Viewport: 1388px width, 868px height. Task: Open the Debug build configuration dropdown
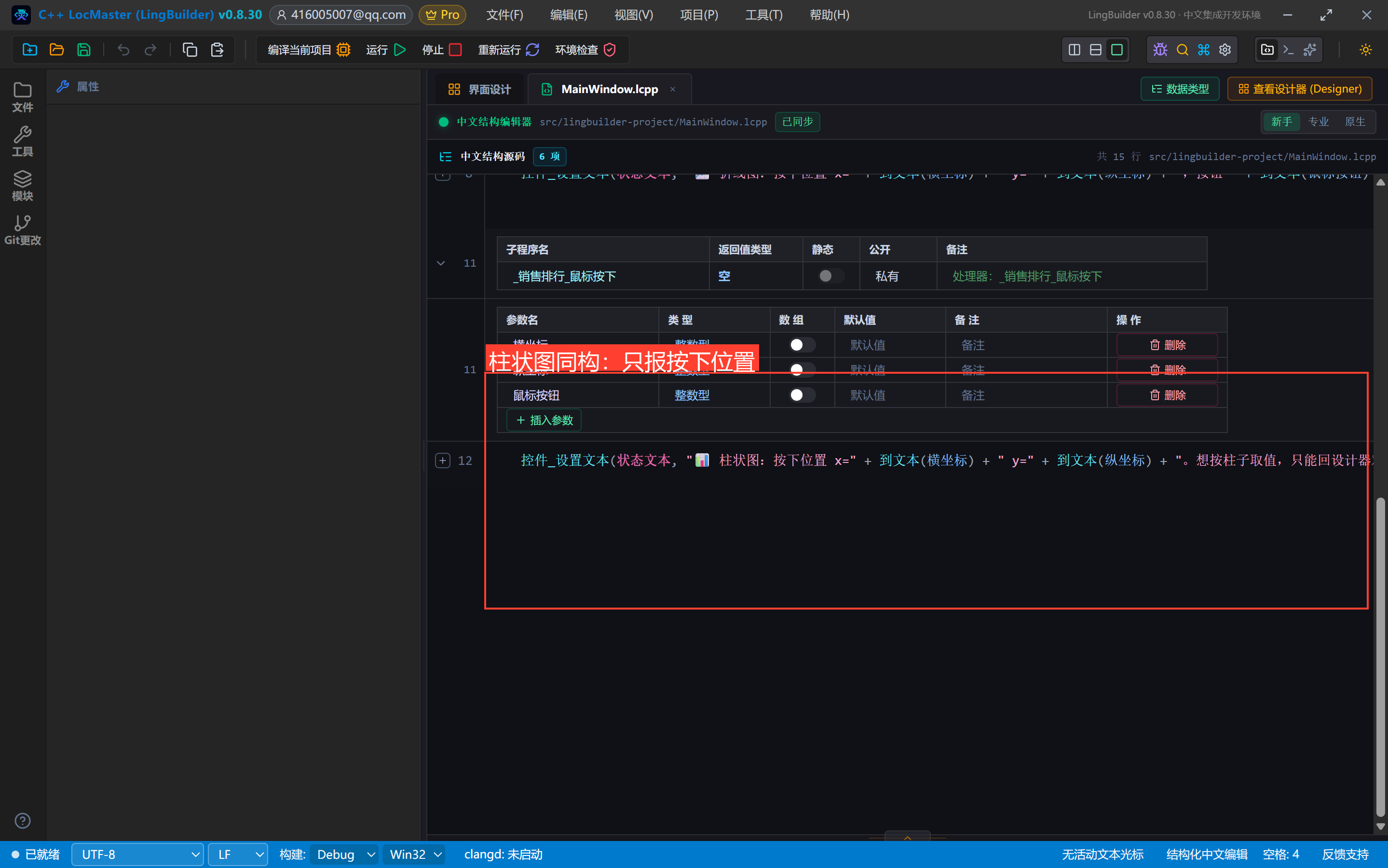(345, 854)
